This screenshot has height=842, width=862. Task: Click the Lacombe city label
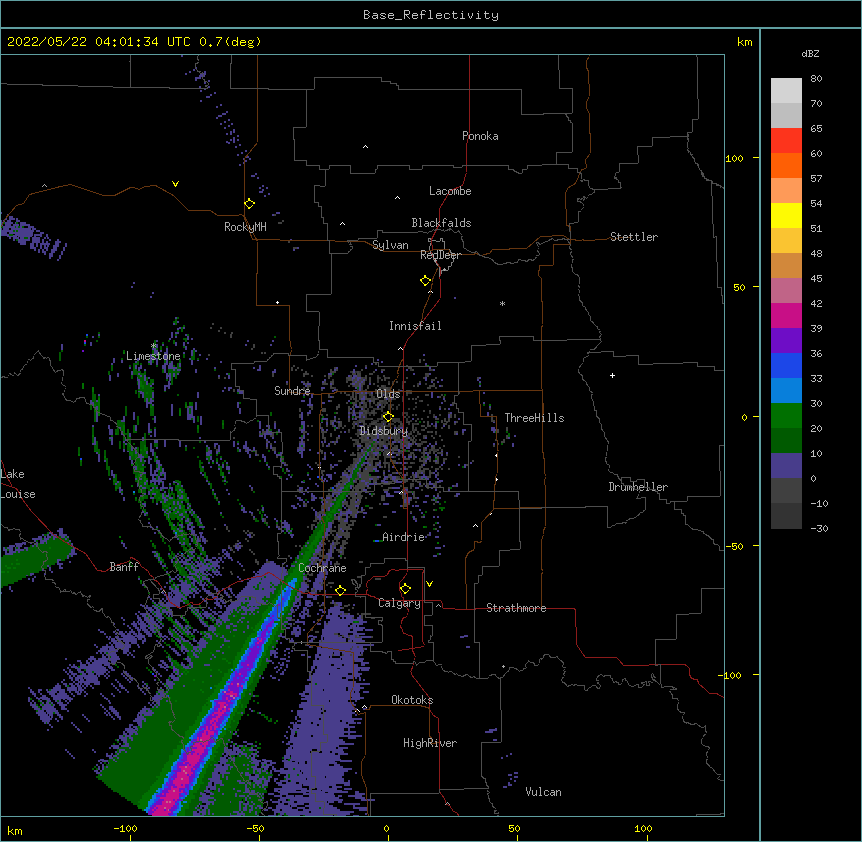(x=450, y=191)
